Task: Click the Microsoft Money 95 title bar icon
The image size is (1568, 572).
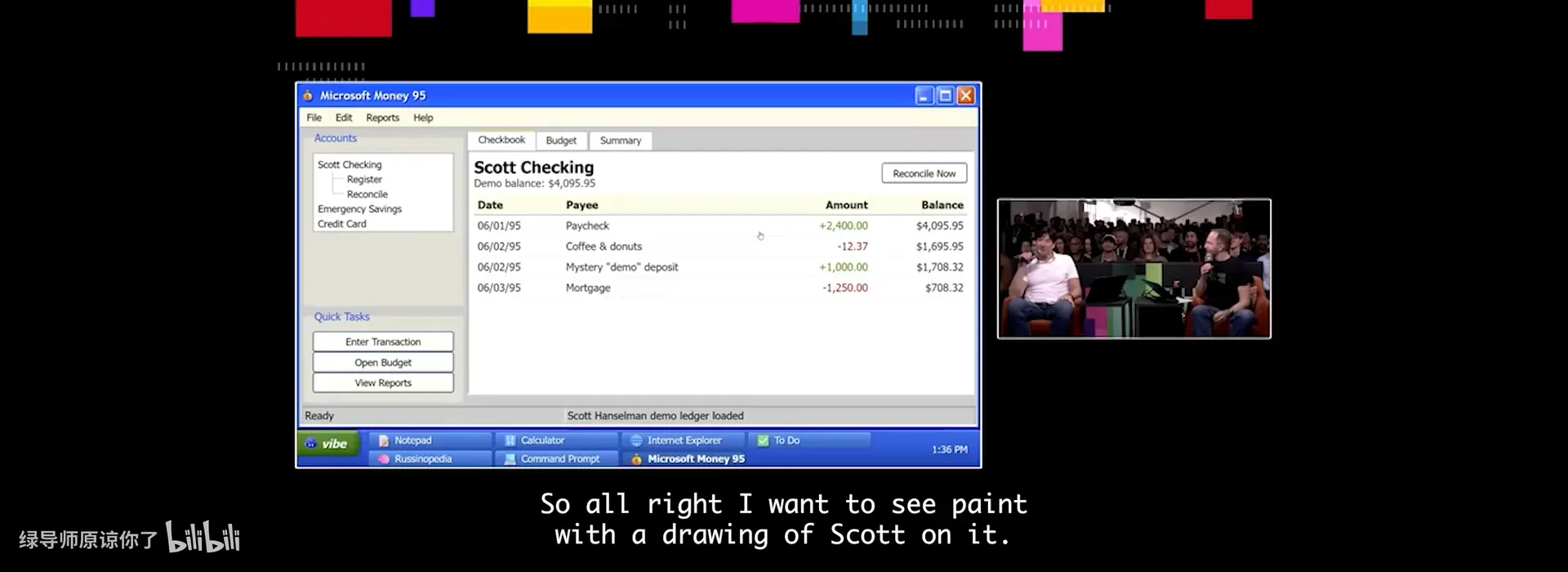Action: tap(308, 96)
